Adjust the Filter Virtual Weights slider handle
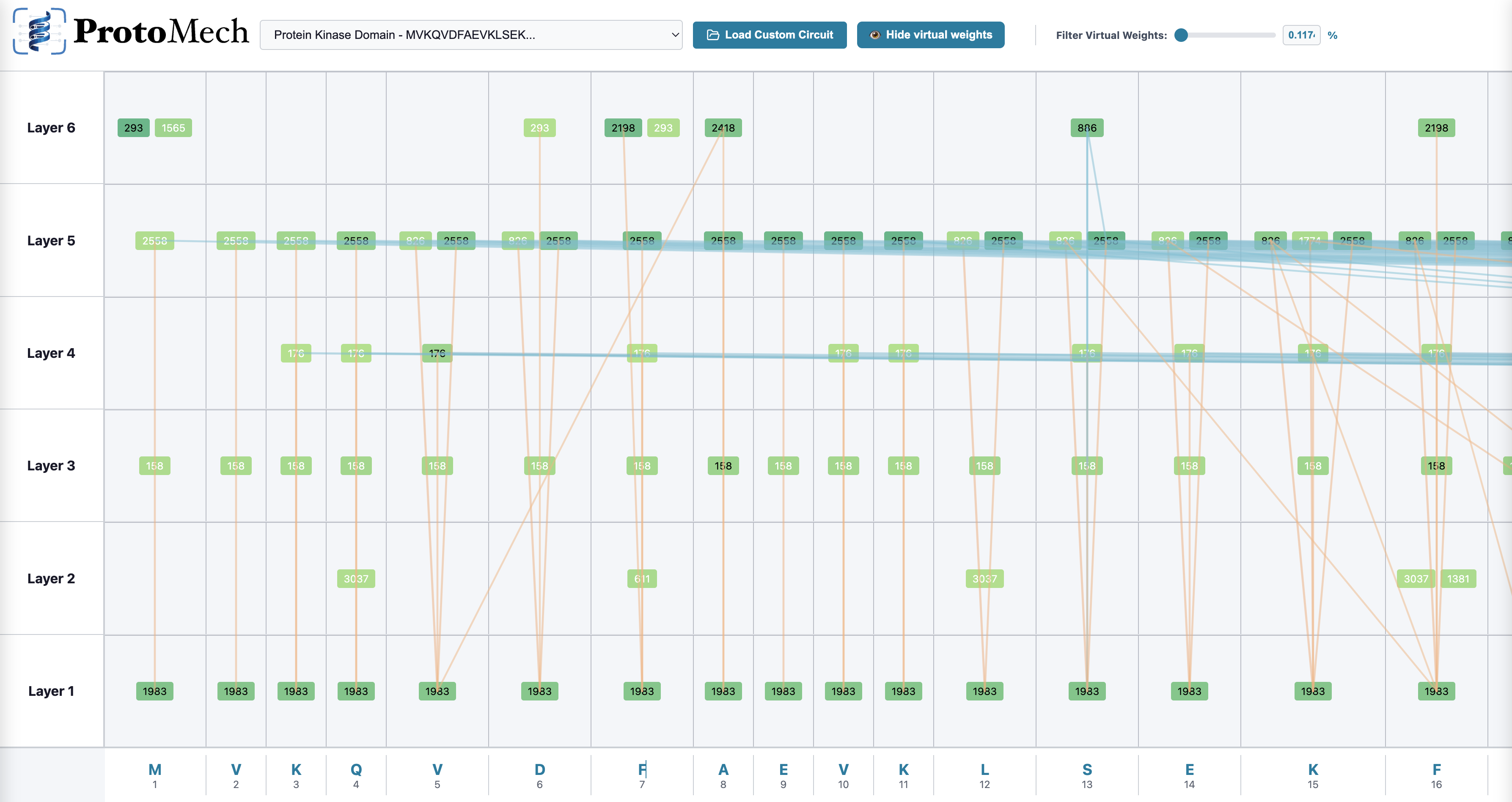1512x802 pixels. tap(1181, 36)
